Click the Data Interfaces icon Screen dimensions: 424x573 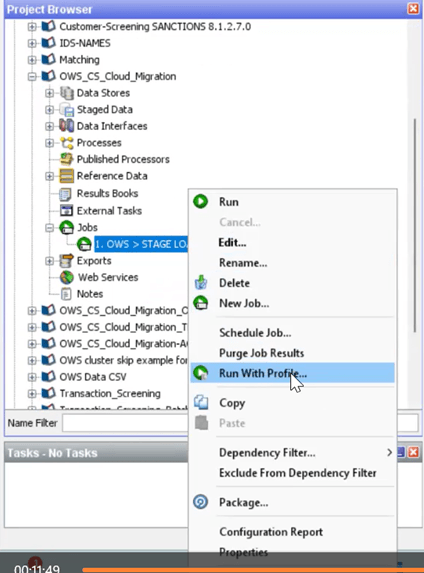point(67,126)
